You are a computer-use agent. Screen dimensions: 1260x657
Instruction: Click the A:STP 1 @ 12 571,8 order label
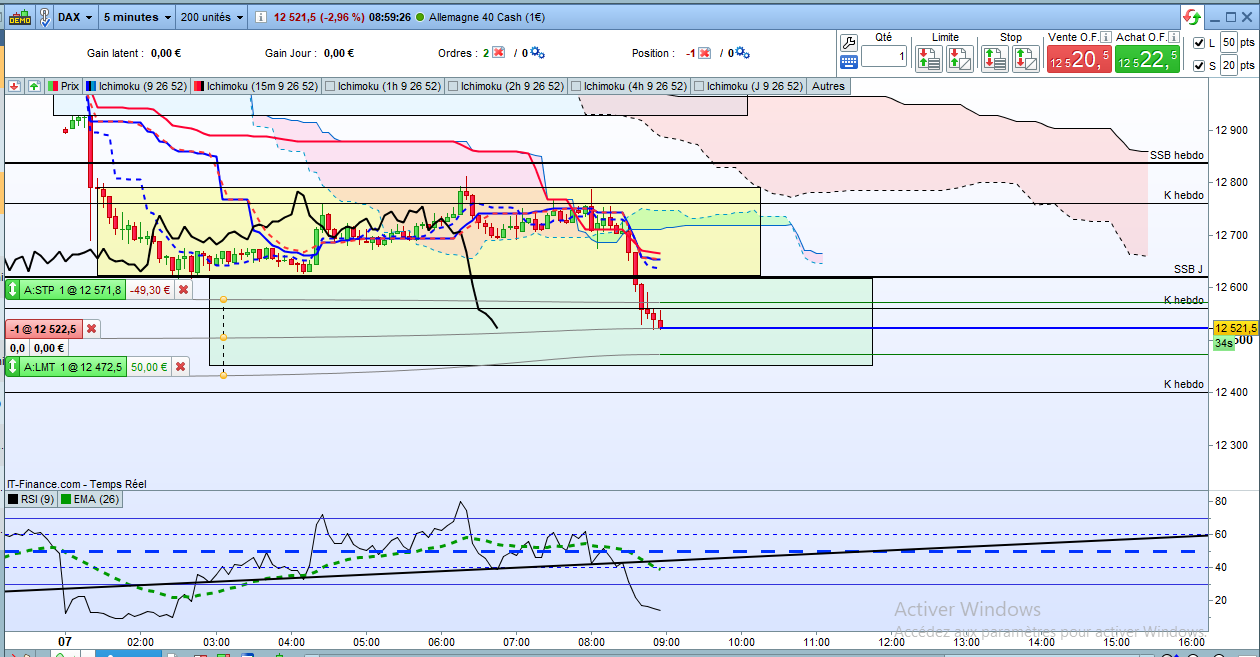click(x=73, y=290)
